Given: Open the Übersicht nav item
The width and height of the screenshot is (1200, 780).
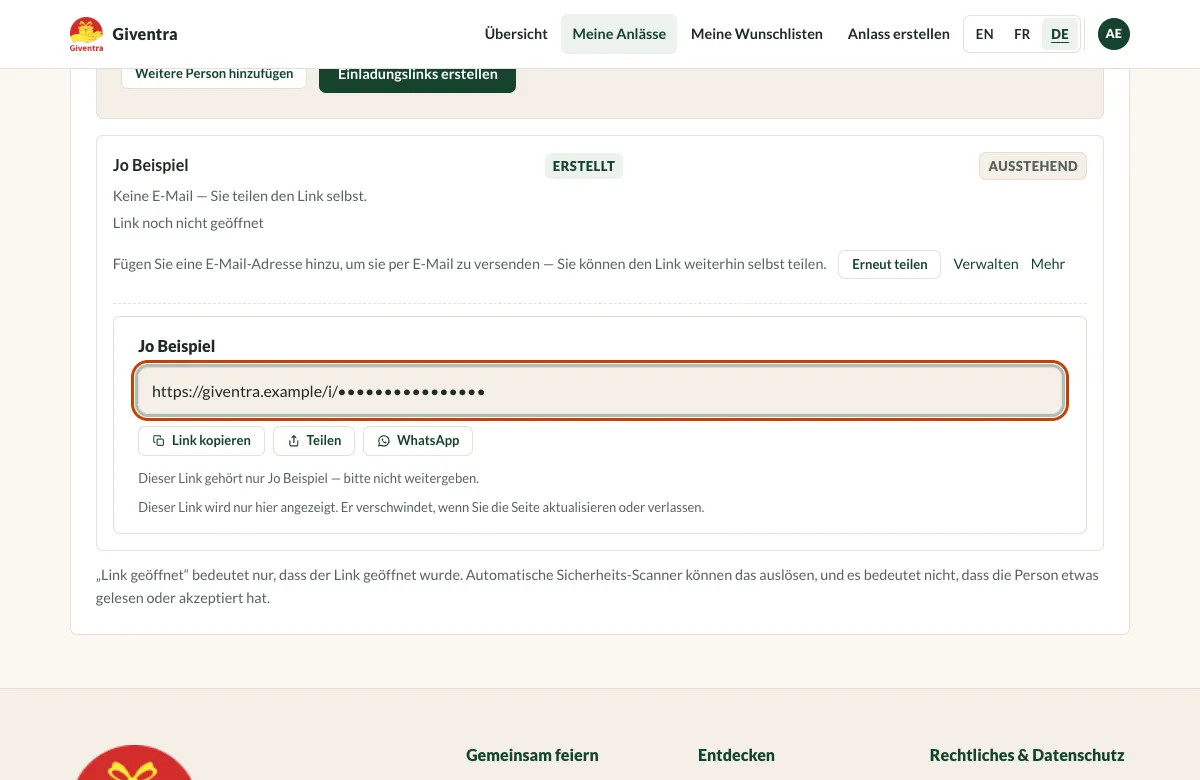Looking at the screenshot, I should tap(516, 34).
